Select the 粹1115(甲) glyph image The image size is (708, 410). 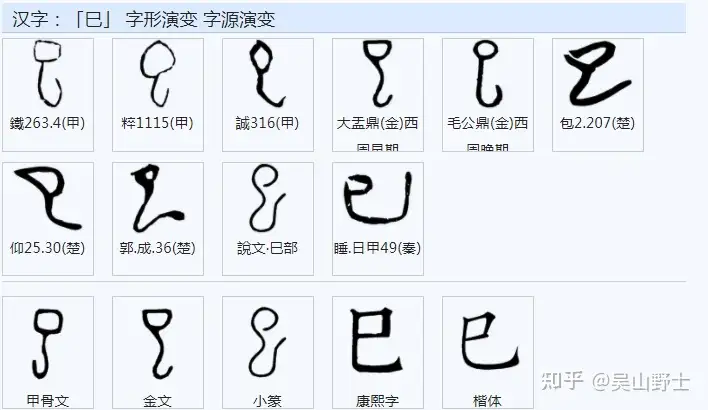[x=158, y=73]
